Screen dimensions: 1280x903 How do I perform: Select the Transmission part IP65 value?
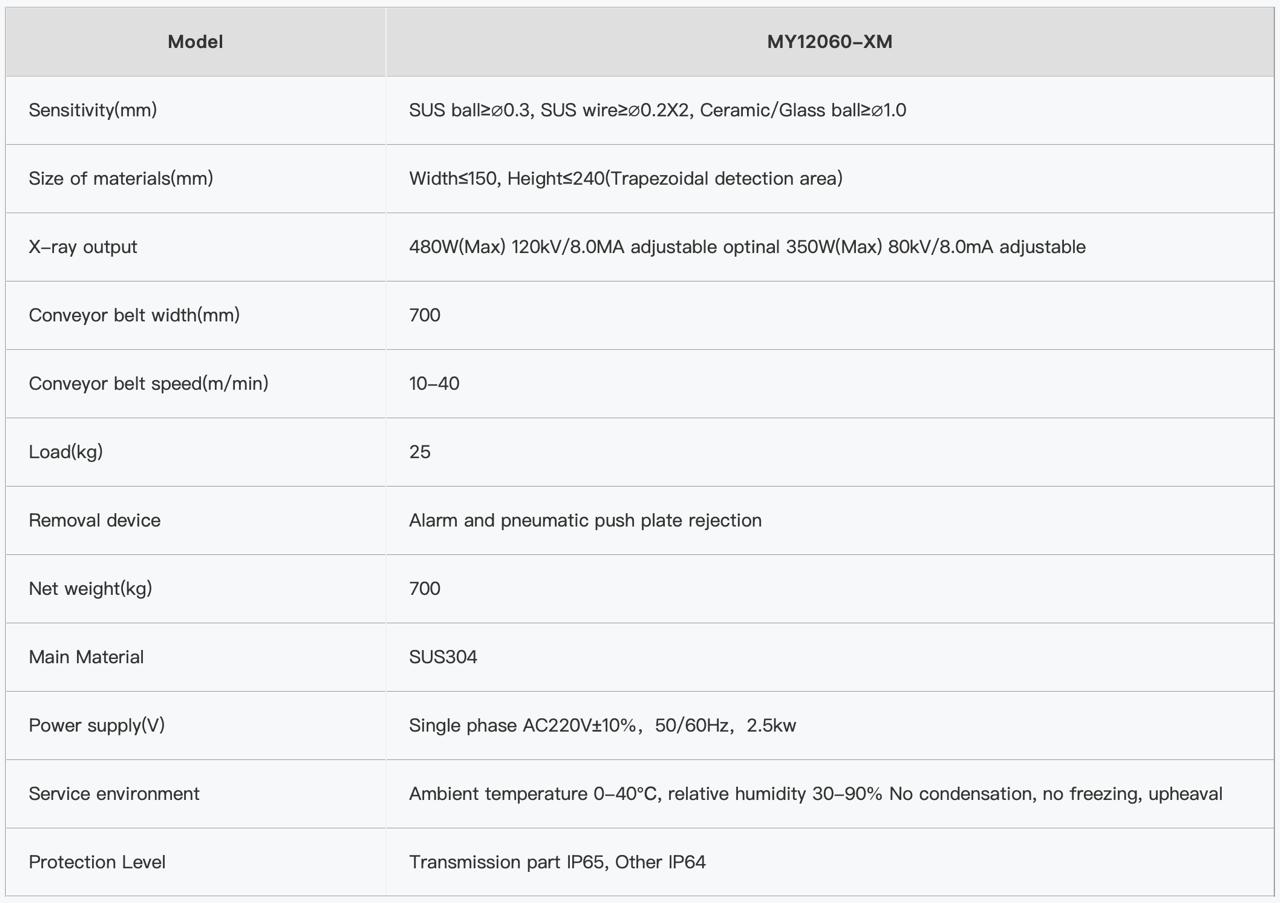pyautogui.click(x=557, y=862)
